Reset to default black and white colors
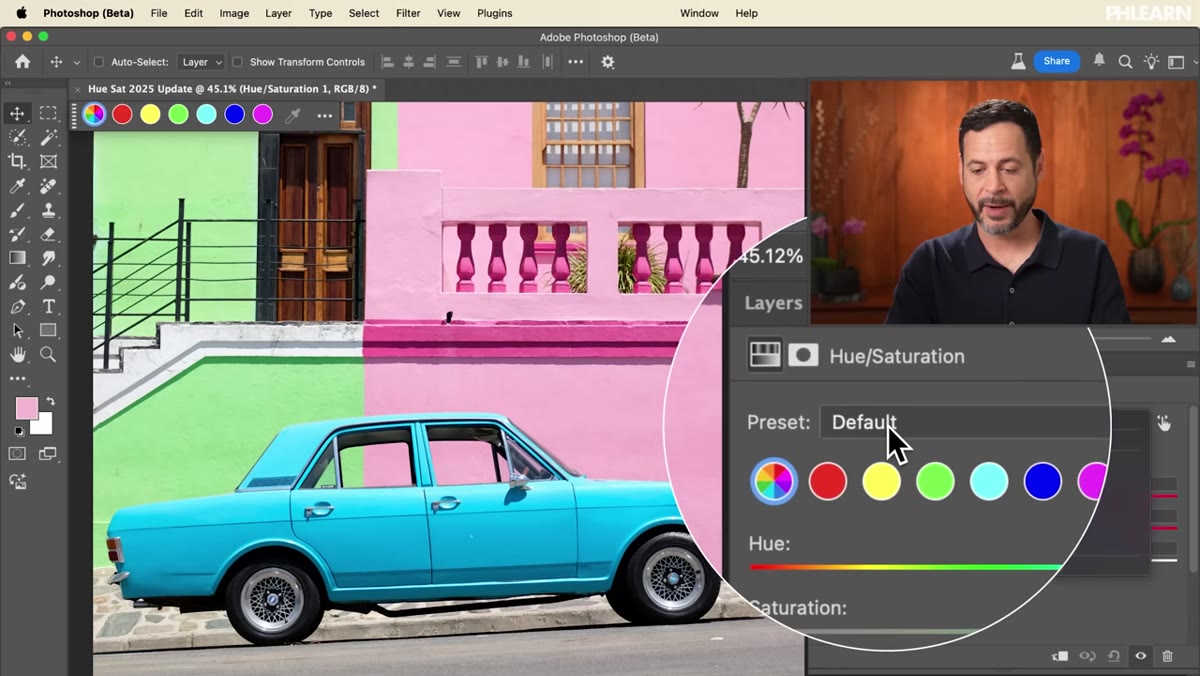1200x676 pixels. pyautogui.click(x=19, y=431)
